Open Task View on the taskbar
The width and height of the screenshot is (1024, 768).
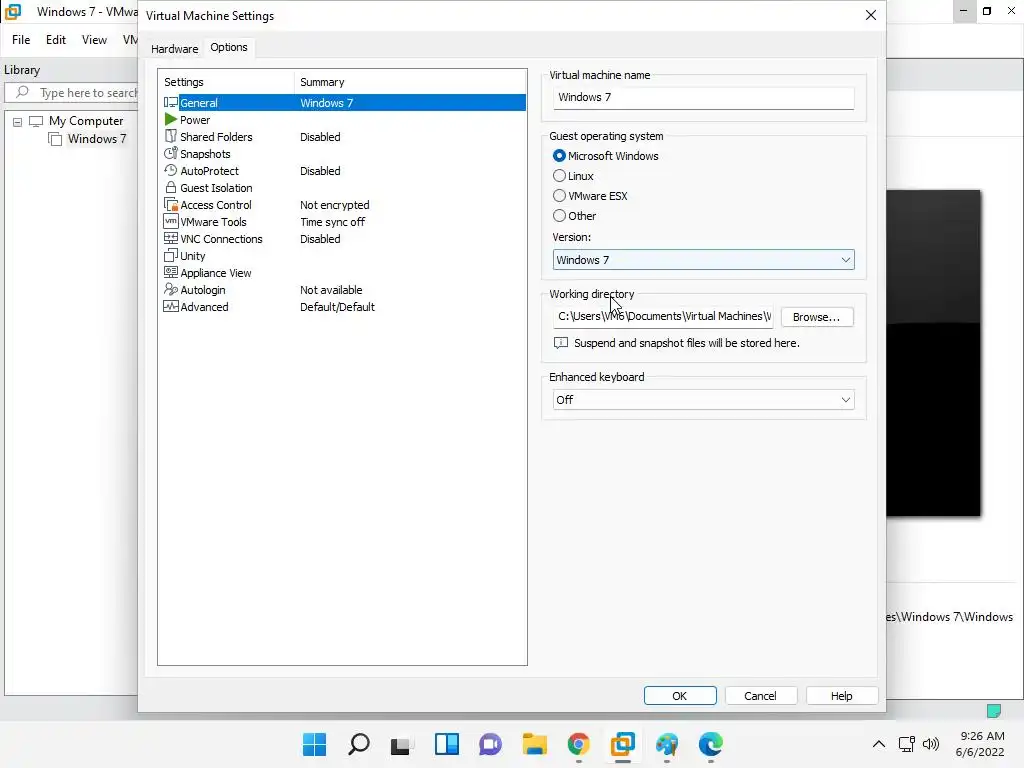point(402,744)
